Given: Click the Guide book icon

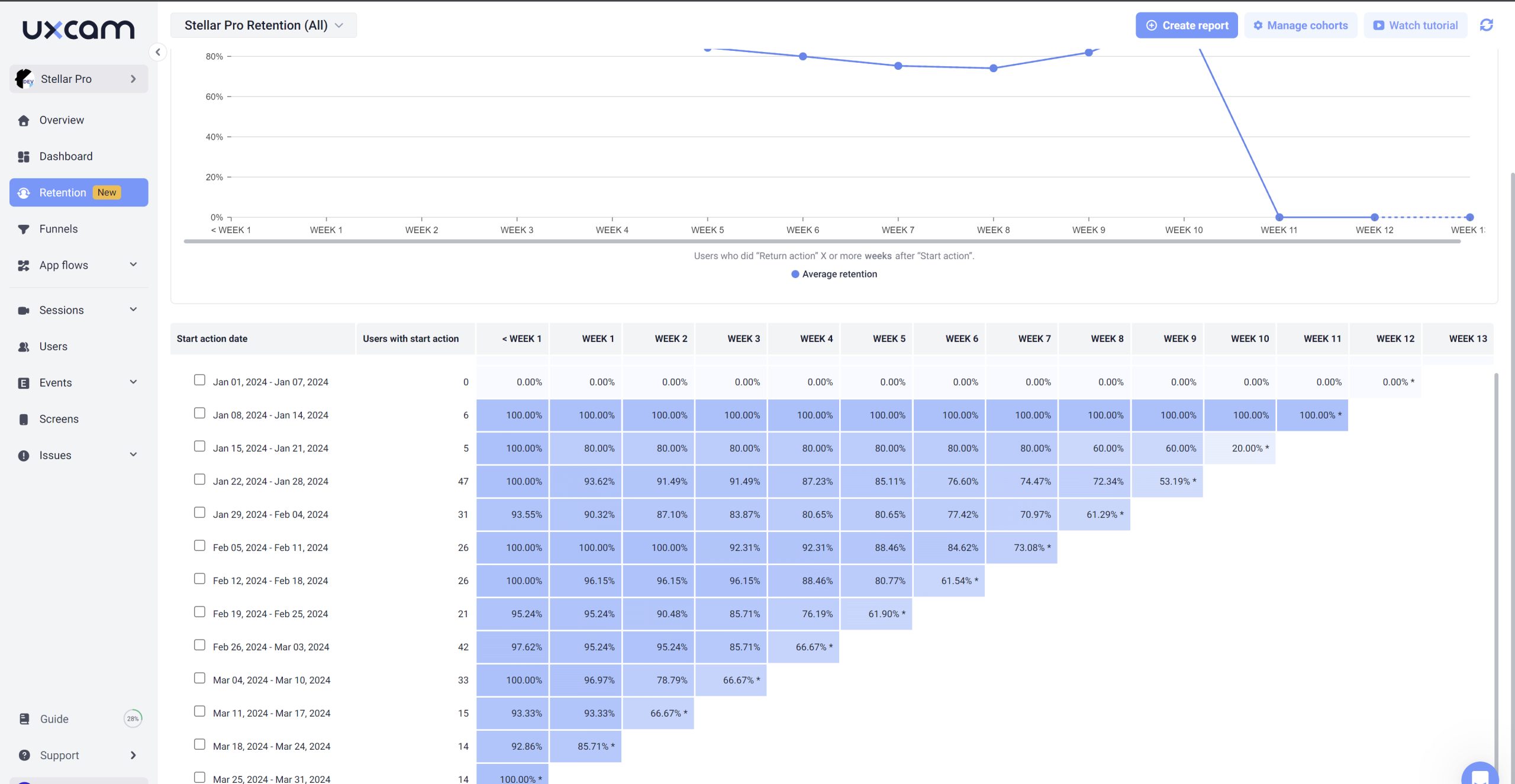Looking at the screenshot, I should point(24,719).
